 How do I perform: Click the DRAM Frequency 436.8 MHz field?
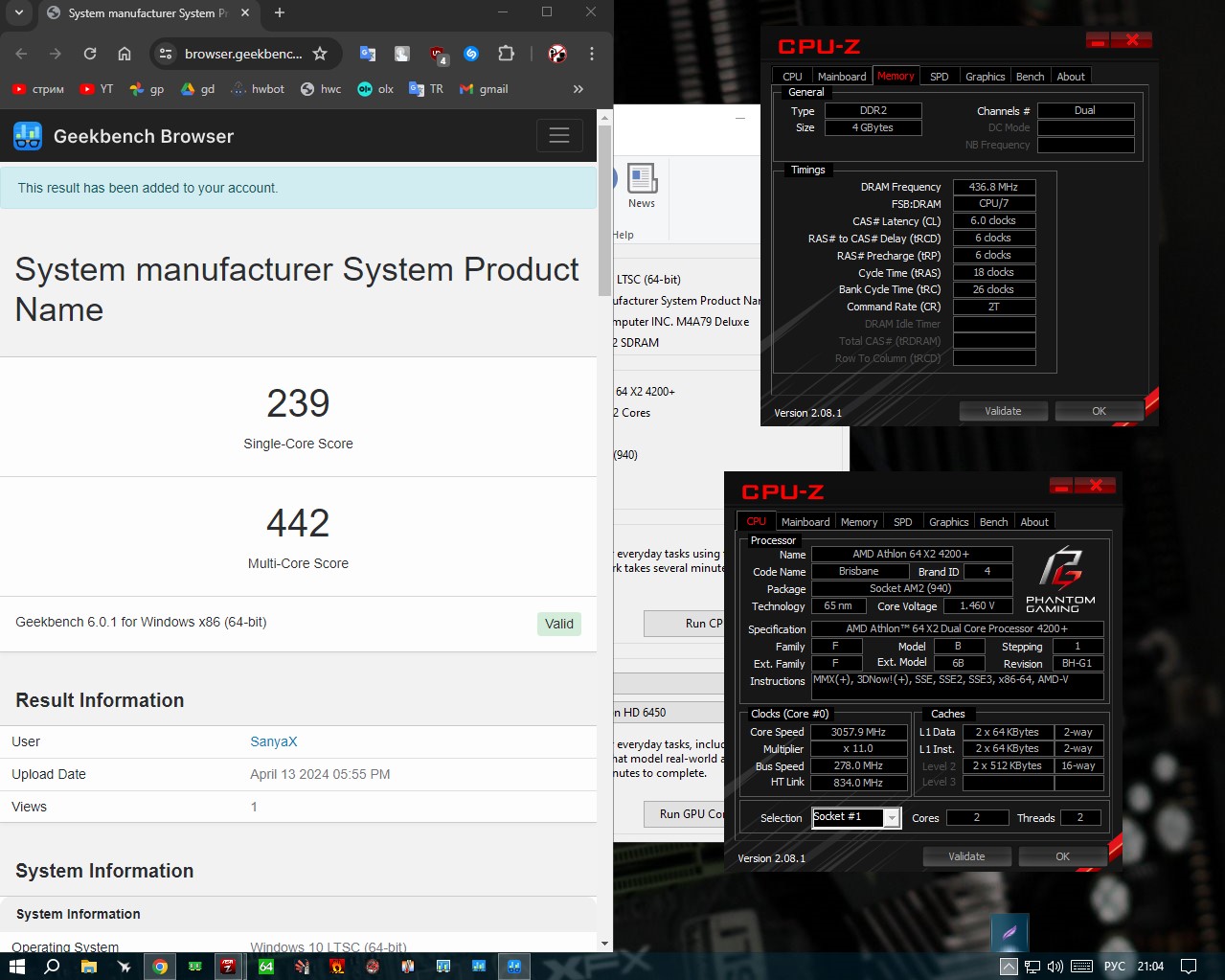(993, 187)
